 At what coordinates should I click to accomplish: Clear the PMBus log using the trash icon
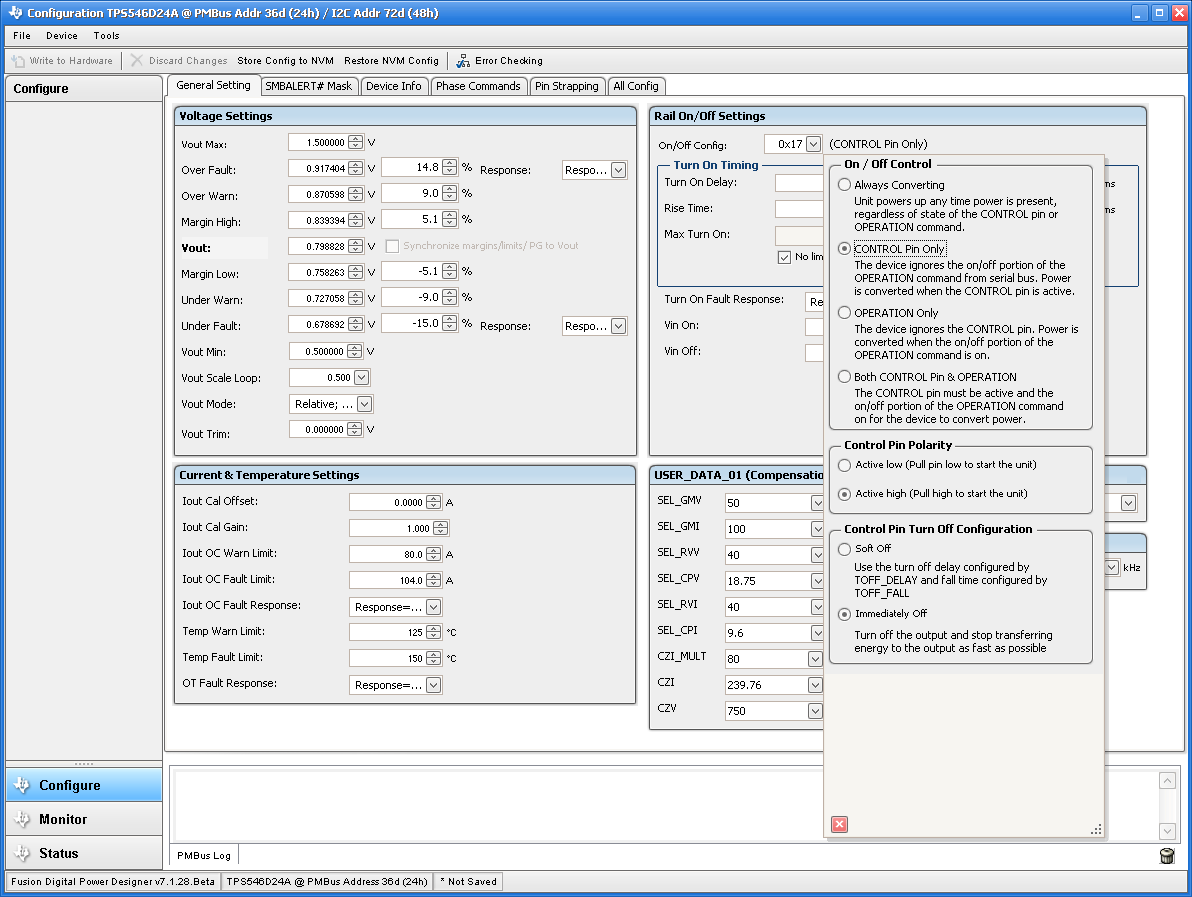[1166, 855]
